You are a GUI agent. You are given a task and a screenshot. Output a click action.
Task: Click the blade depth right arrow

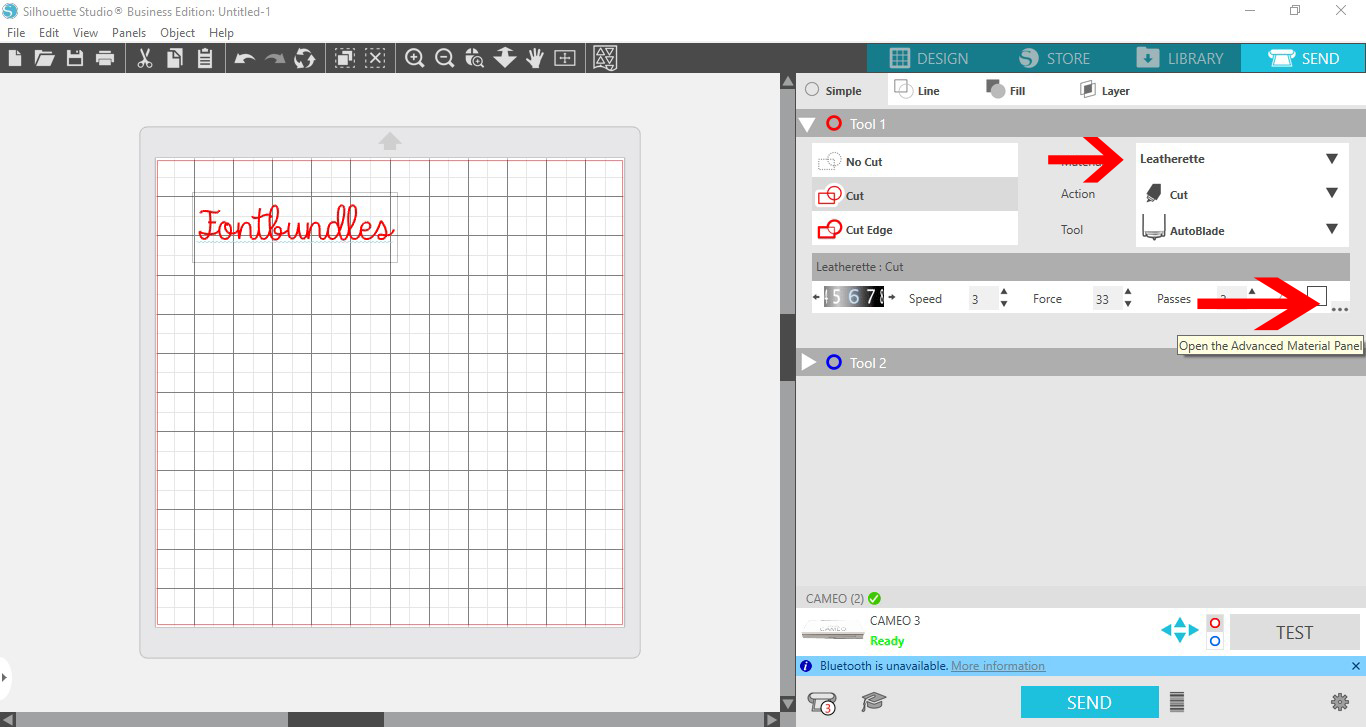click(891, 297)
